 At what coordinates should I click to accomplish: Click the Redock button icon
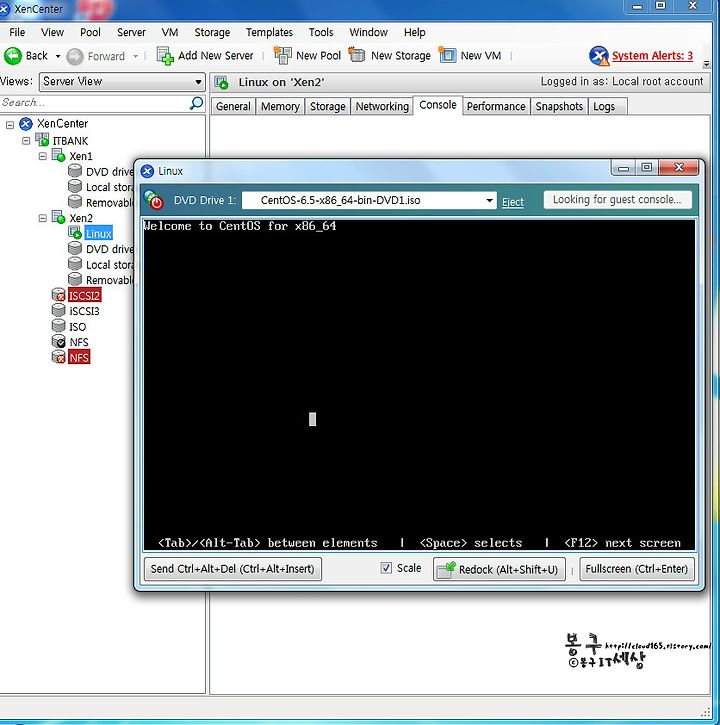(446, 569)
